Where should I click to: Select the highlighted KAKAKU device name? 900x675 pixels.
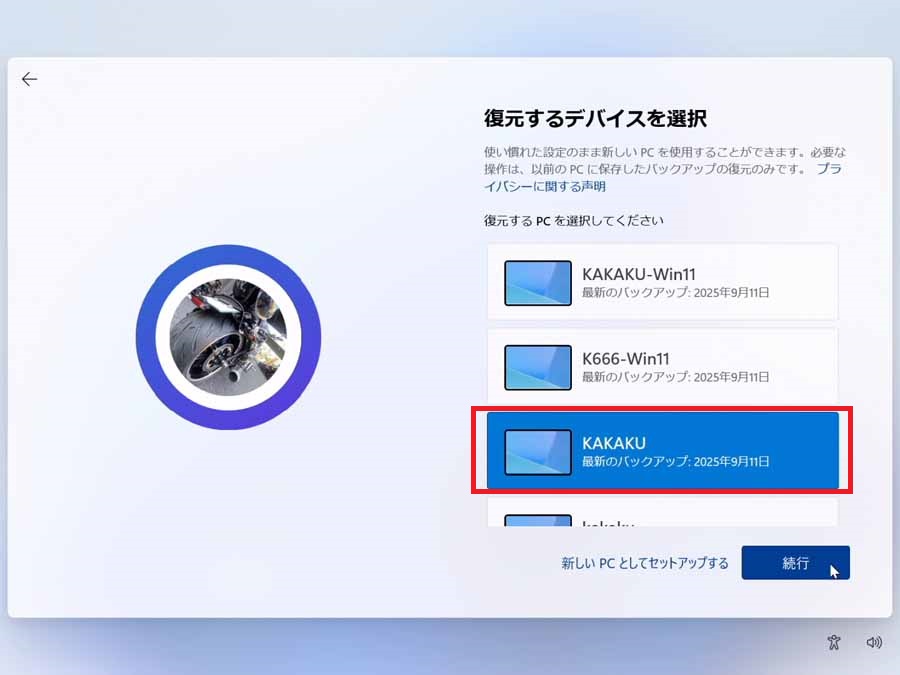614,443
